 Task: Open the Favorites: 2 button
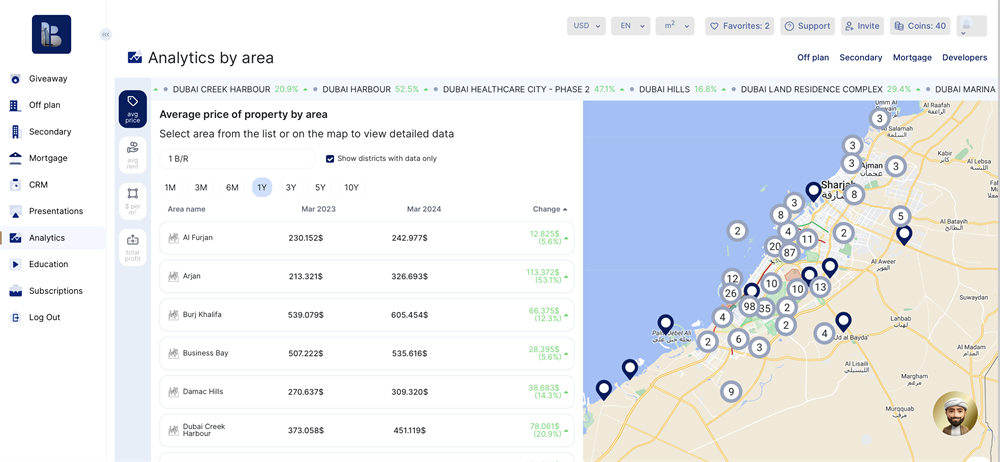click(739, 26)
